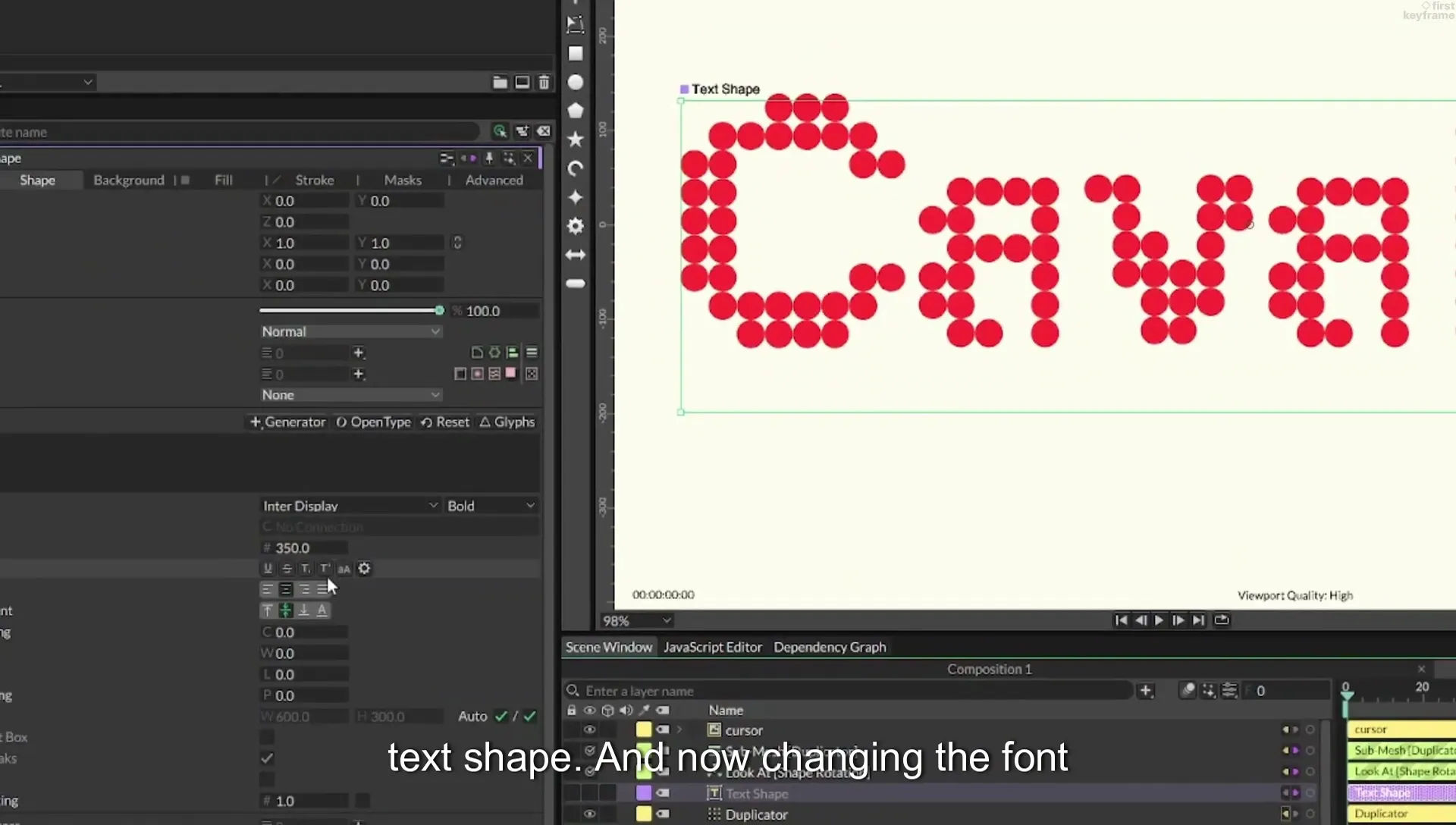This screenshot has height=825, width=1456.
Task: Open the Bold font style dropdown
Action: tap(491, 506)
